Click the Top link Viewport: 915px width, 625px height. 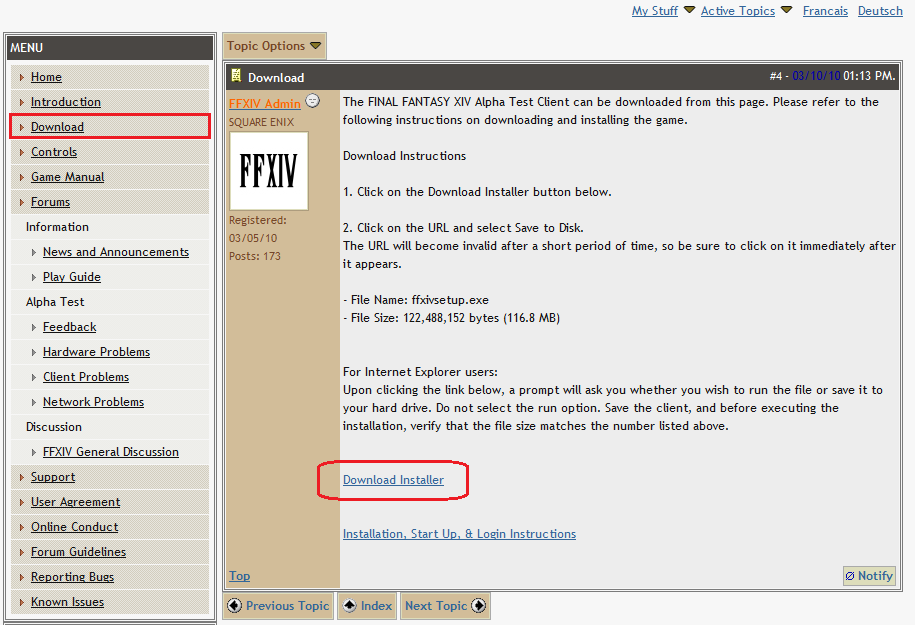239,576
